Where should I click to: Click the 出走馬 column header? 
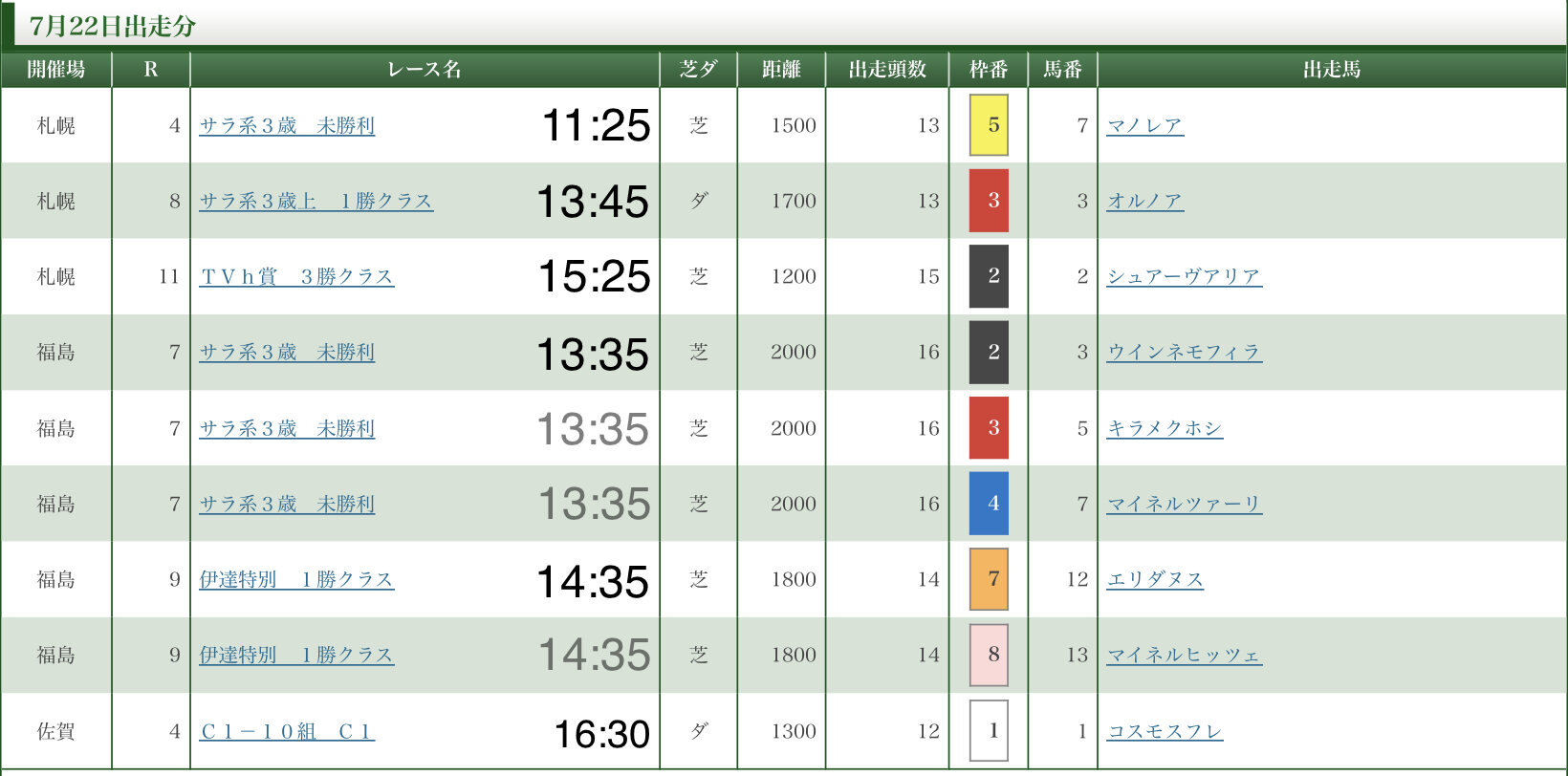click(1331, 69)
